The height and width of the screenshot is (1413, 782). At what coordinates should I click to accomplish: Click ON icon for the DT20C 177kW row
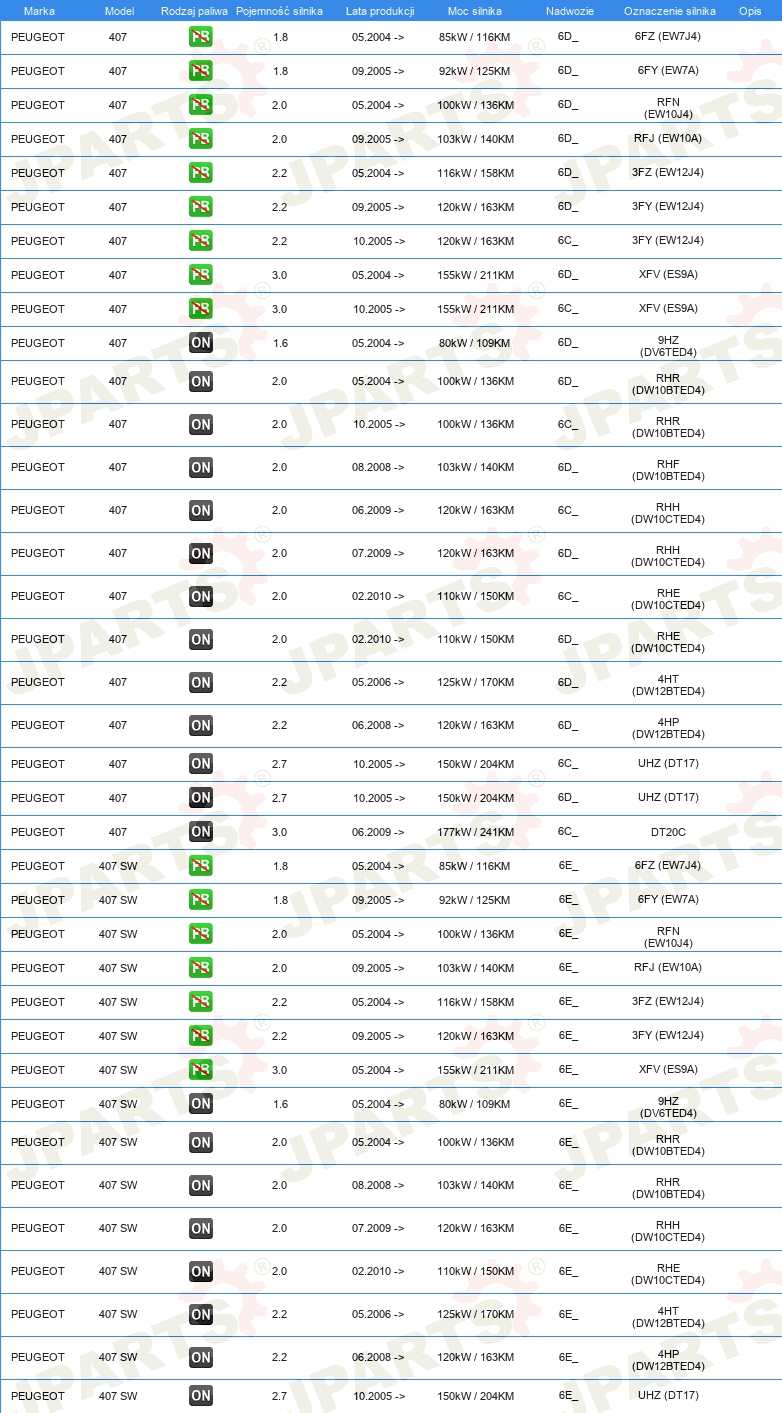point(200,832)
